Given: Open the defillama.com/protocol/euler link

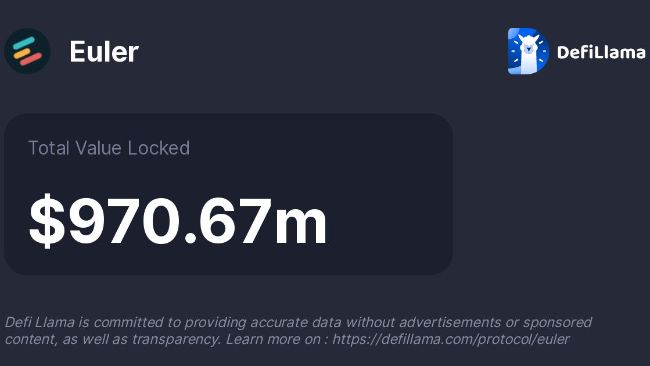Looking at the screenshot, I should (451, 339).
